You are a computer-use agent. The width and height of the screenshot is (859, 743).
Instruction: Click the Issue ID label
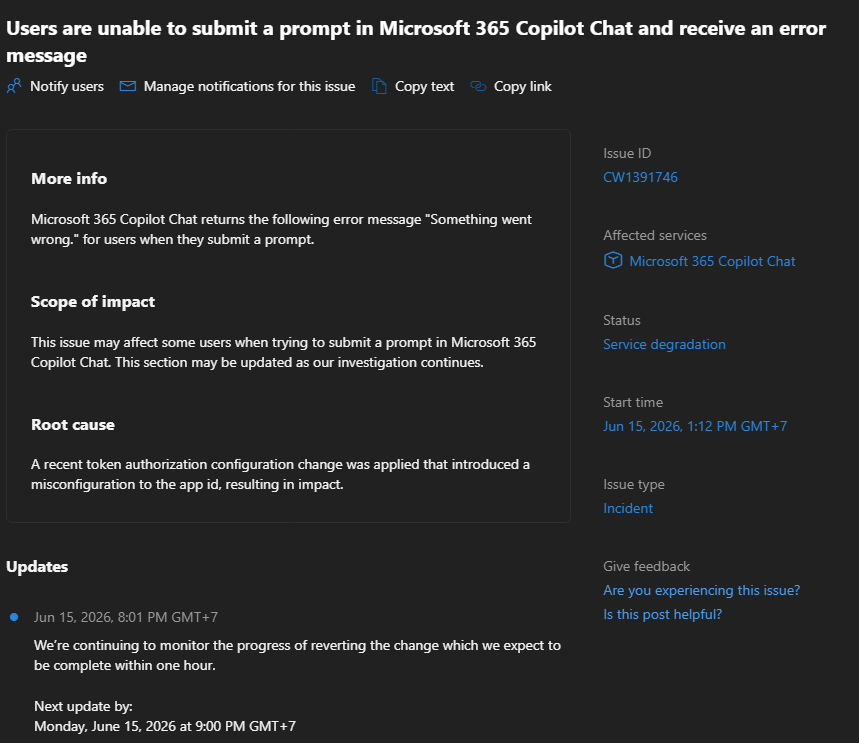627,153
